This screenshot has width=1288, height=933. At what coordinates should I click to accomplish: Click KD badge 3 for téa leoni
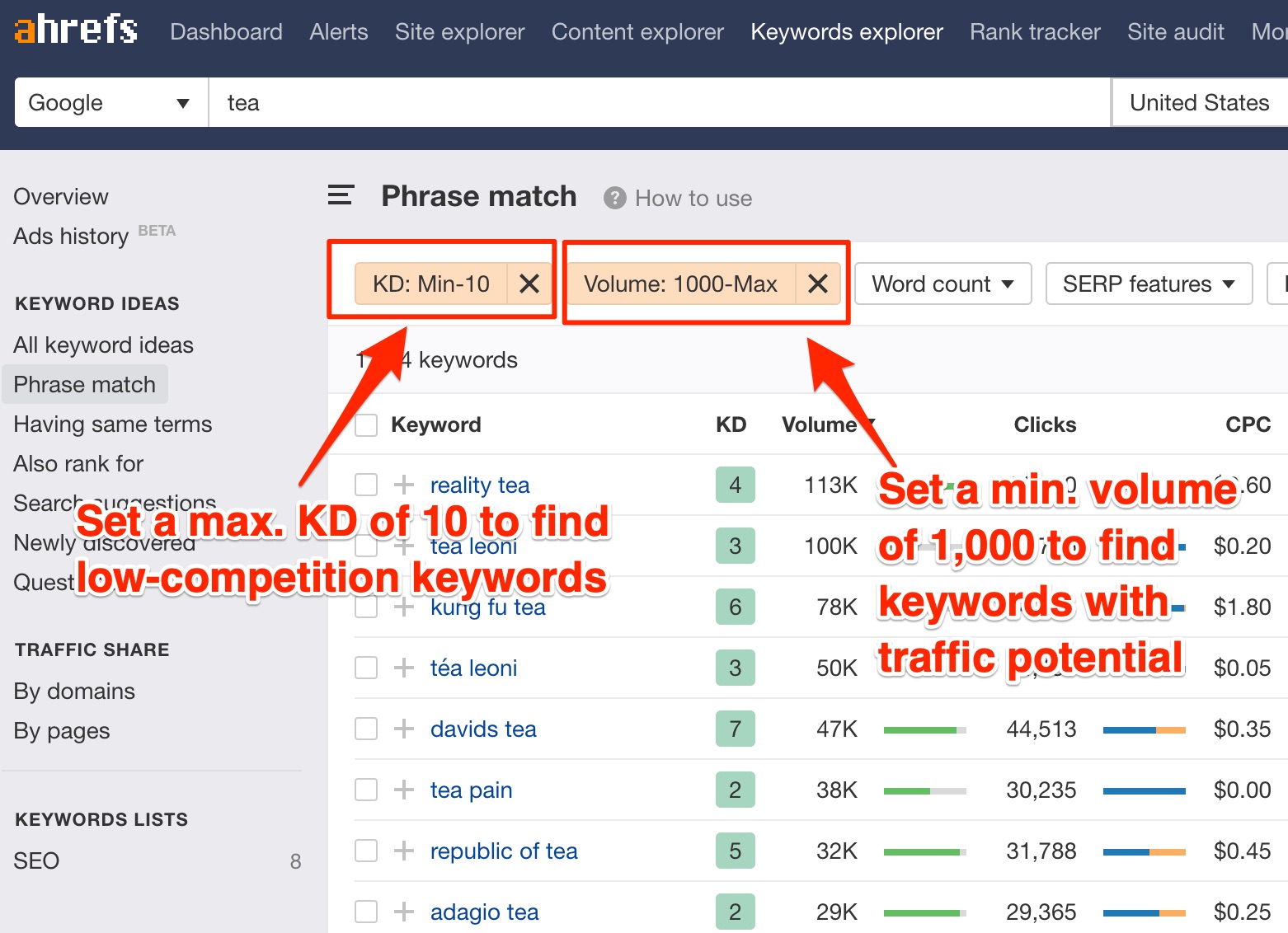pyautogui.click(x=735, y=668)
